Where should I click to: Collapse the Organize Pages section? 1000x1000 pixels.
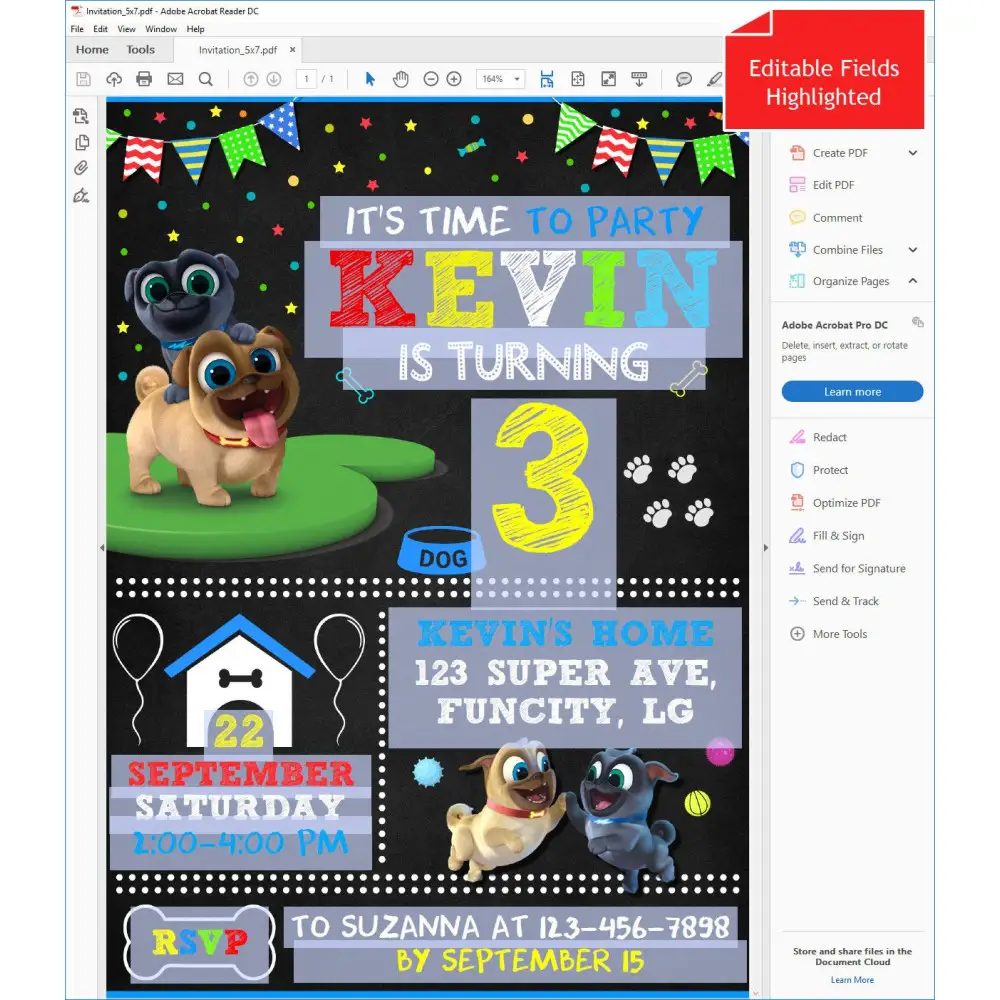pos(912,281)
